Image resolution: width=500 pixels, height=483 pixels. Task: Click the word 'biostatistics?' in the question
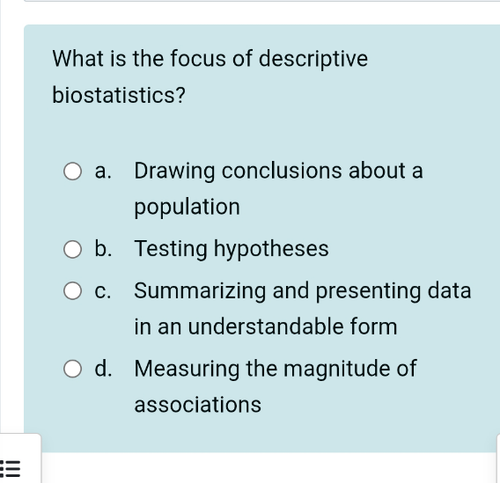coord(119,95)
